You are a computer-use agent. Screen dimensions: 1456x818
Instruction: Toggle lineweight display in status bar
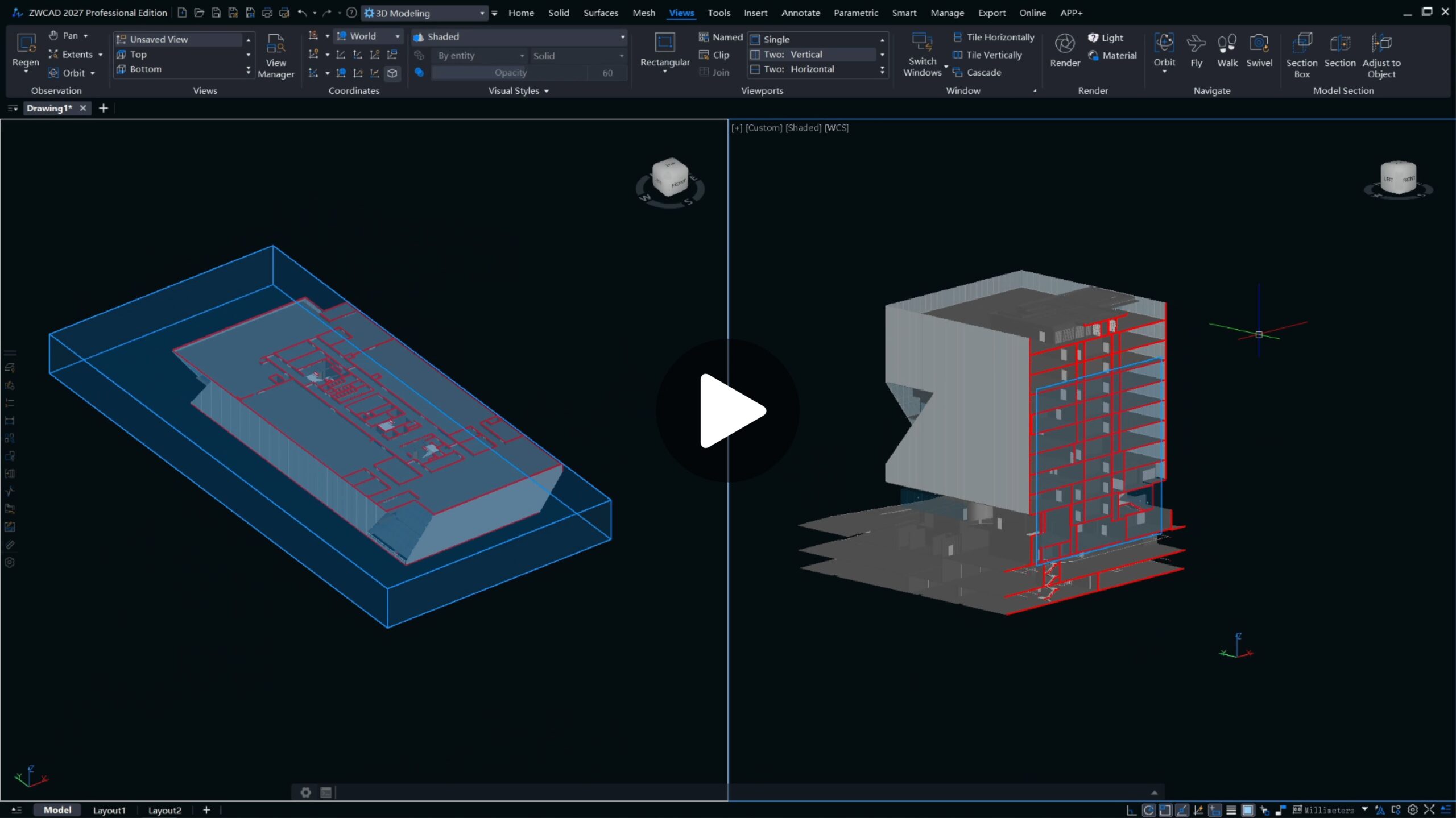point(1231,810)
